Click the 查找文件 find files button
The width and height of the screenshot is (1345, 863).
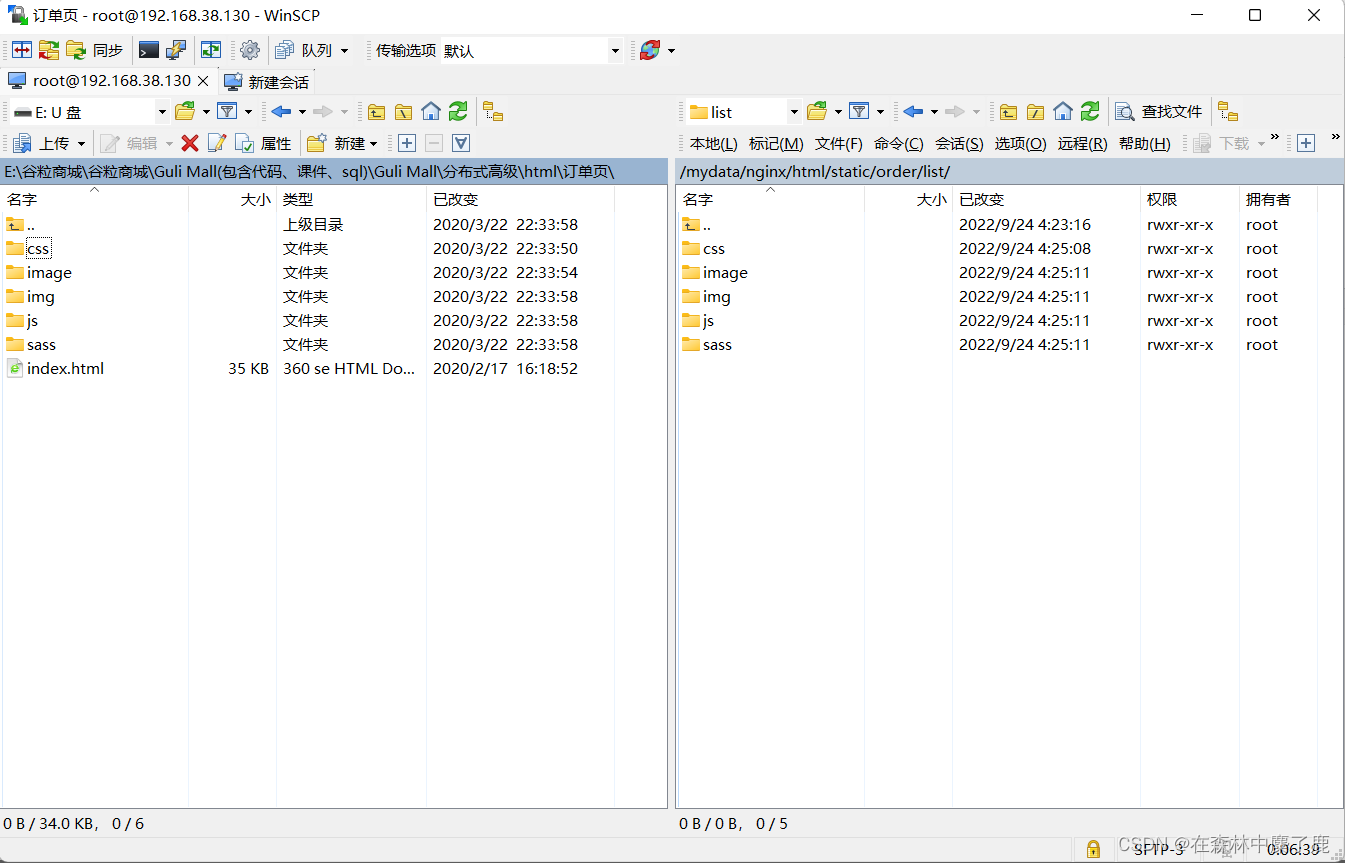pos(1160,112)
